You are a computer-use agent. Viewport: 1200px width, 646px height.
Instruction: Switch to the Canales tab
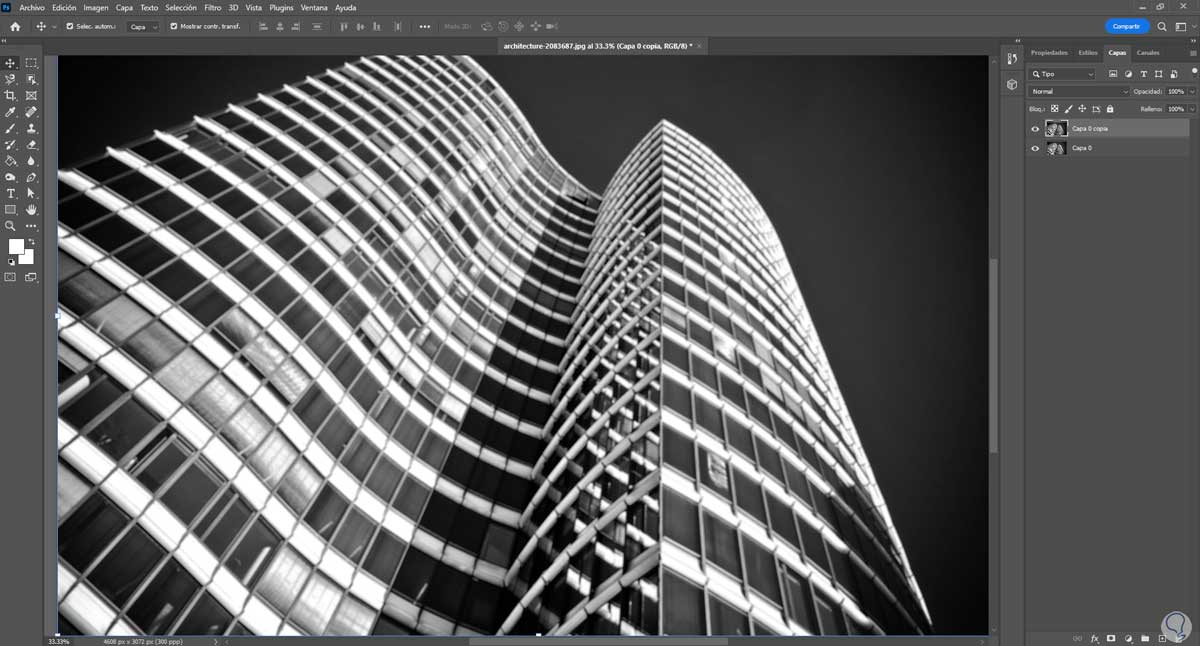[x=1148, y=53]
